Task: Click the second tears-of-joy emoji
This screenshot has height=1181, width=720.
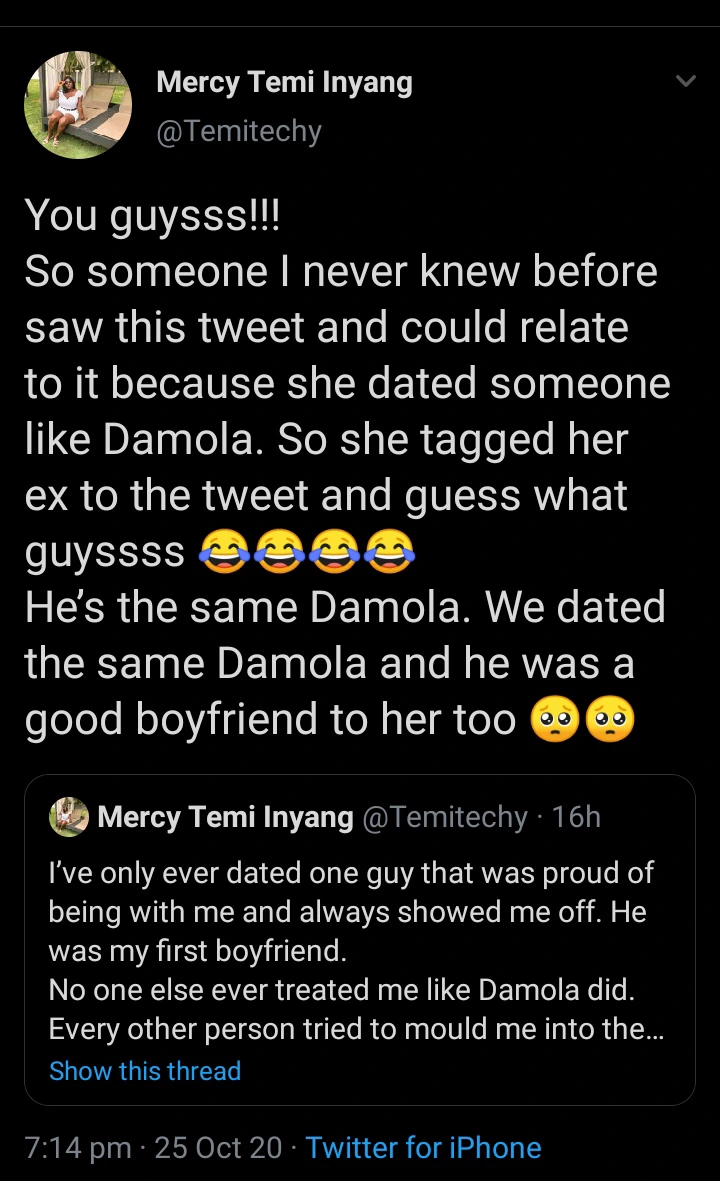Action: click(279, 552)
